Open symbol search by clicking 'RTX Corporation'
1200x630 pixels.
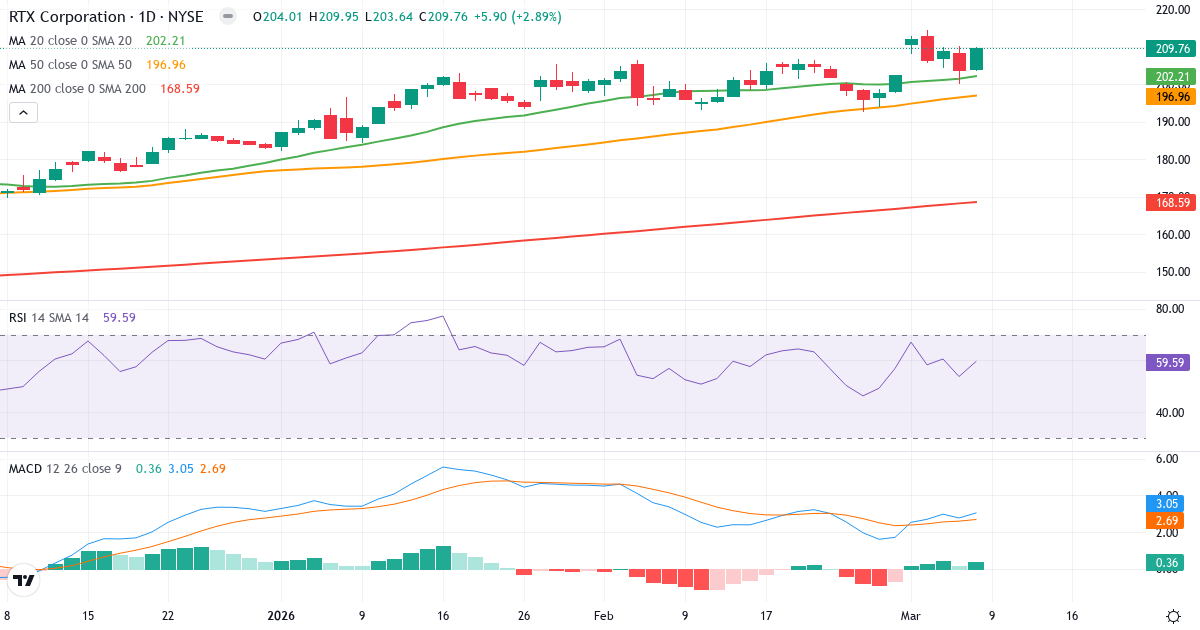(x=69, y=16)
